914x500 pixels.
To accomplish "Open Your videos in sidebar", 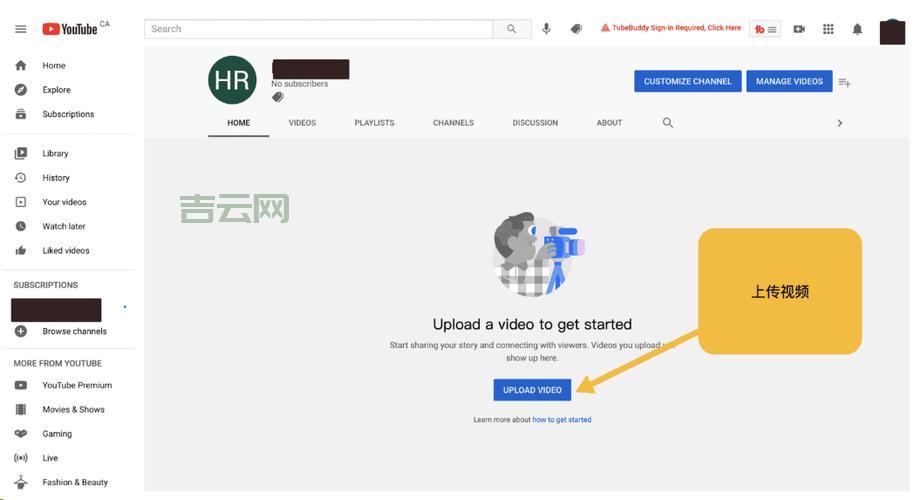I will click(64, 202).
